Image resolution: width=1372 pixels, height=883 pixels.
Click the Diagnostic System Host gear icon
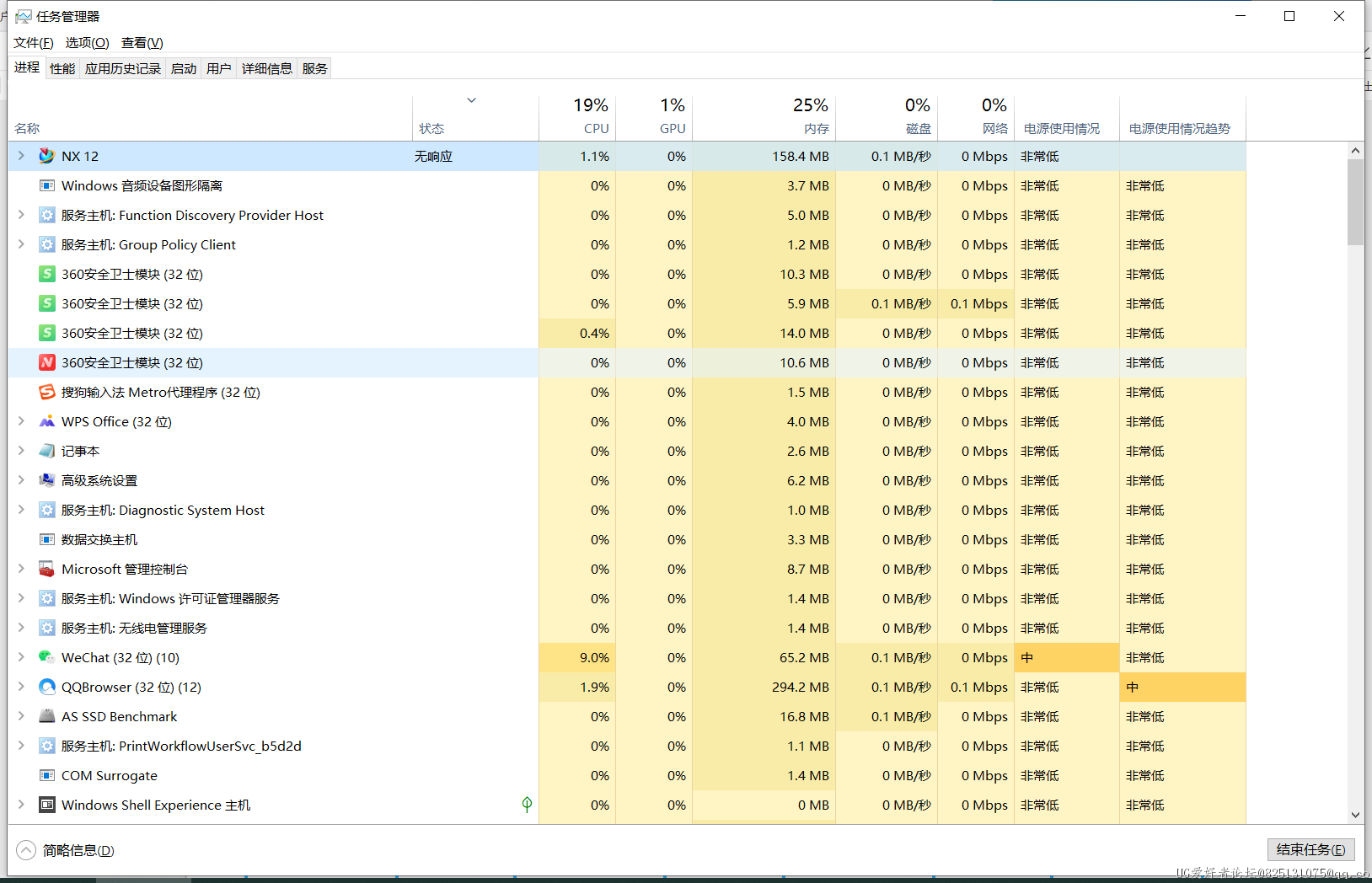coord(47,510)
